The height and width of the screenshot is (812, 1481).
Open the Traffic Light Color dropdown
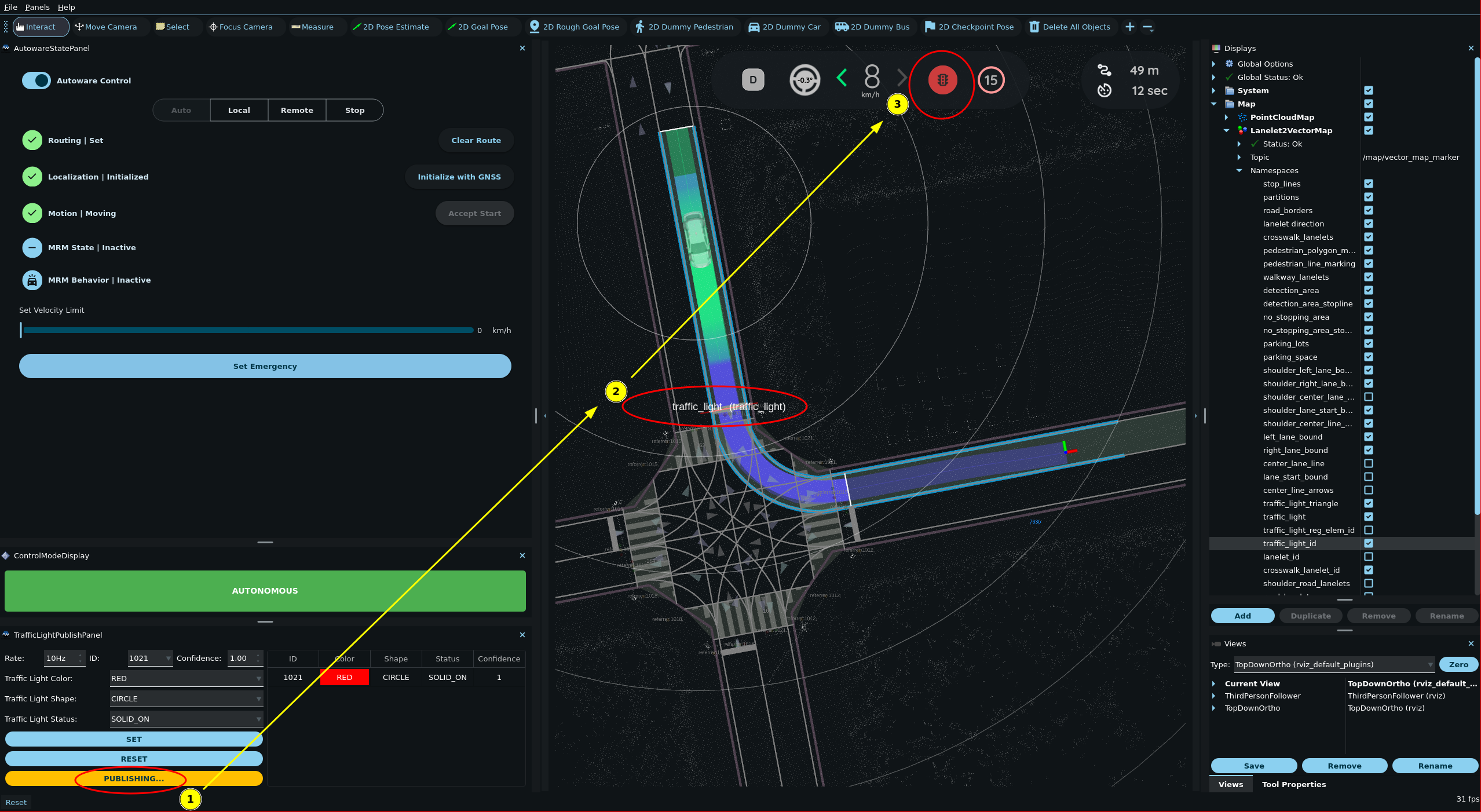click(x=186, y=678)
